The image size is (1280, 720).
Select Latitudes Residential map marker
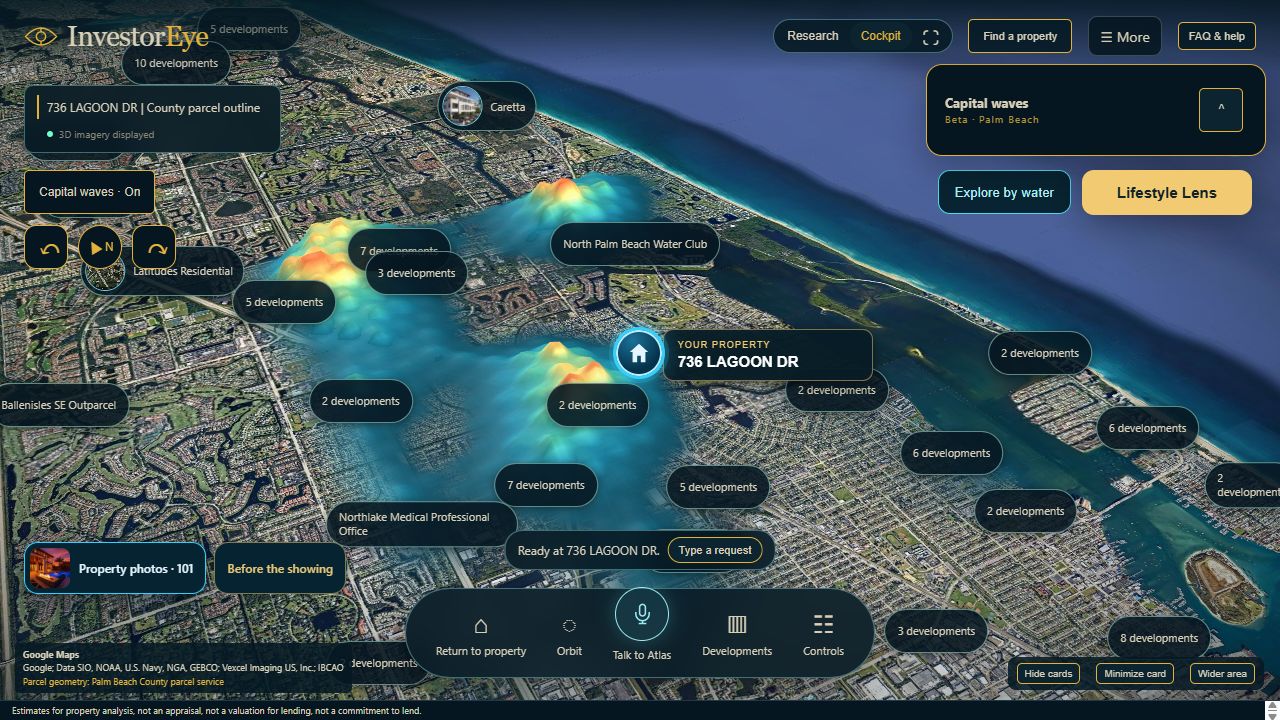tap(163, 271)
